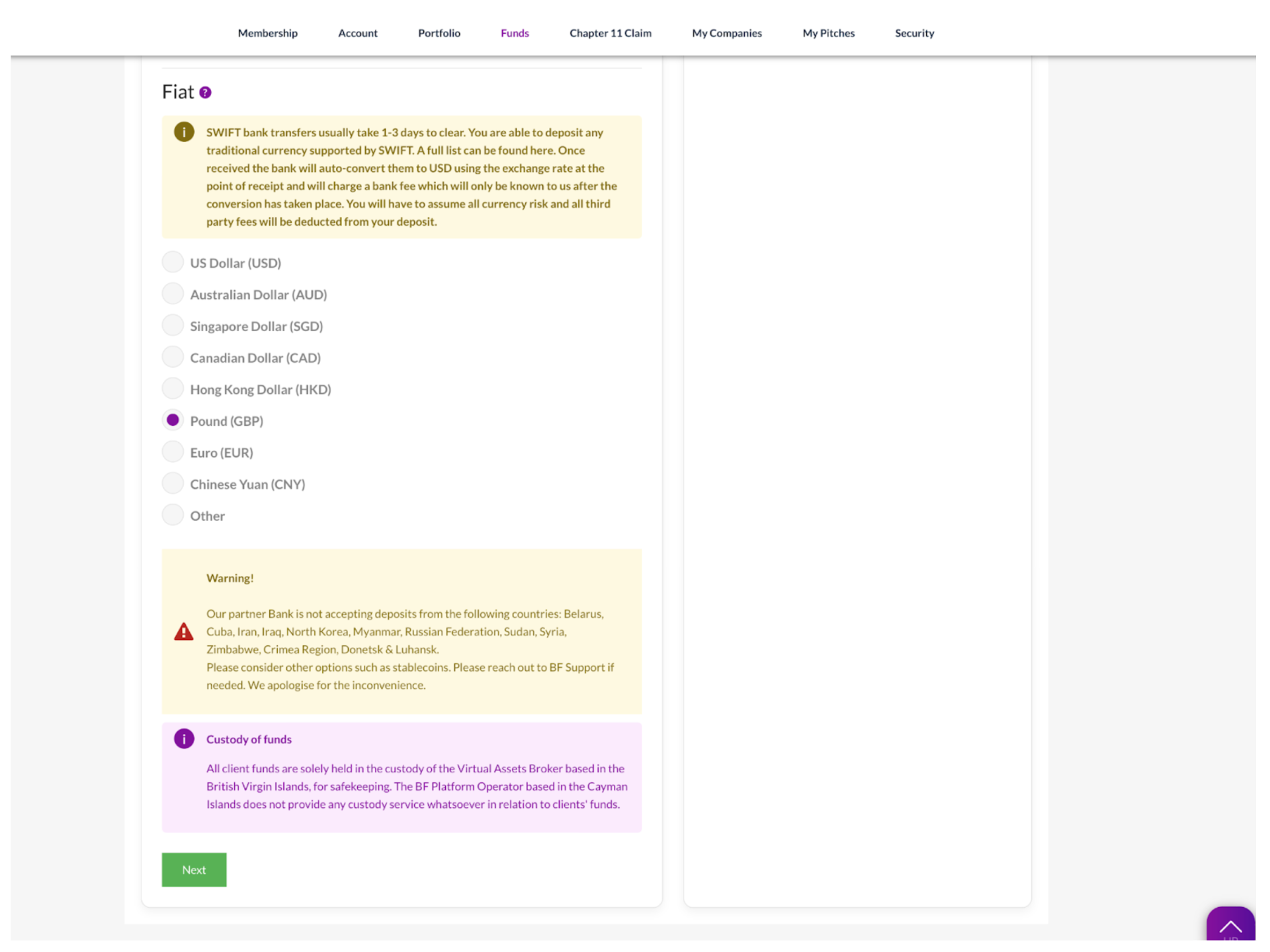Choose Euro (EUR) radio option
Viewport: 1270px width, 952px height.
[173, 452]
